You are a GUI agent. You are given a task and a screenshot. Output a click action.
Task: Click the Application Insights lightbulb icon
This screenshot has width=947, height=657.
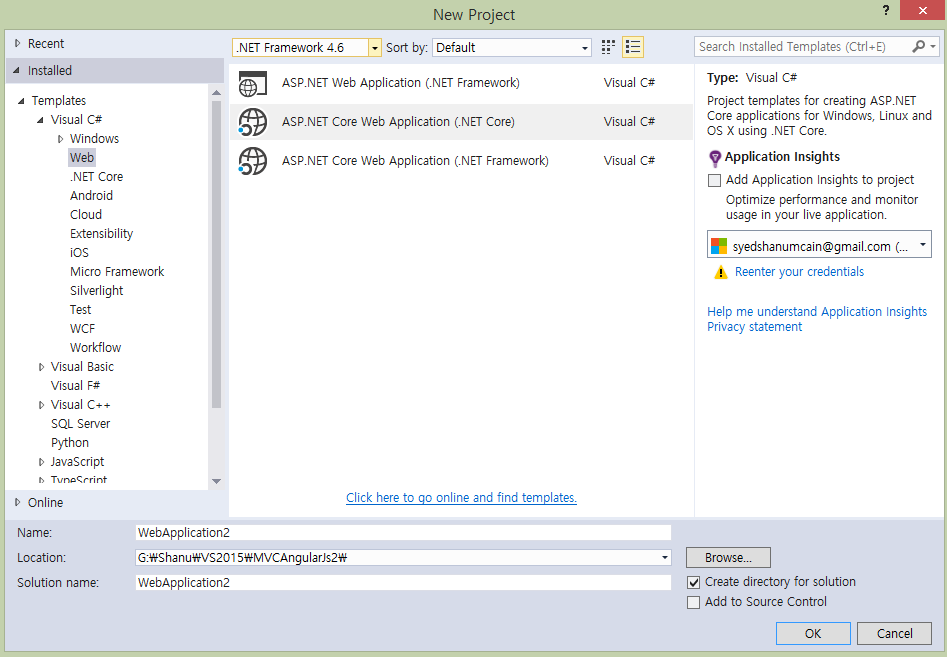point(715,158)
